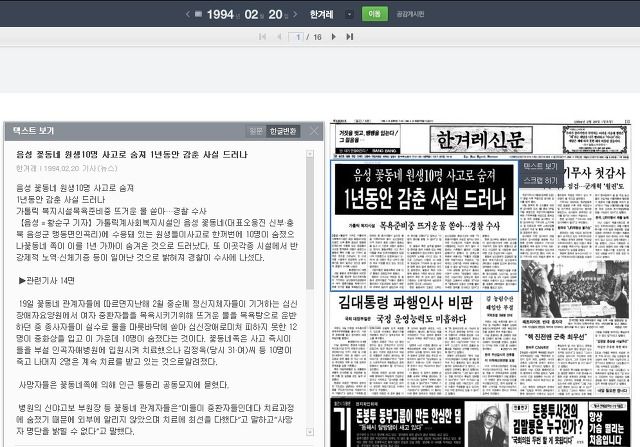
Task: Click the day 20 in date selector
Action: (276, 14)
